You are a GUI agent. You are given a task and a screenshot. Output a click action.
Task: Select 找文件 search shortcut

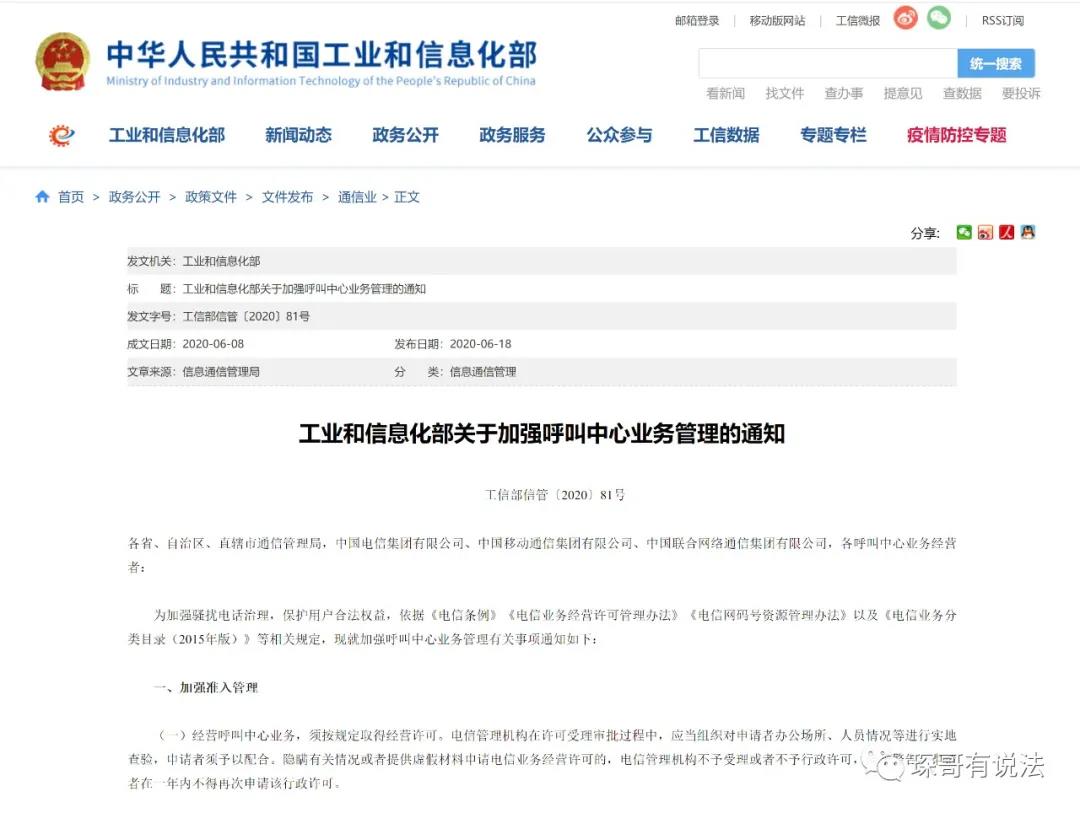(785, 93)
